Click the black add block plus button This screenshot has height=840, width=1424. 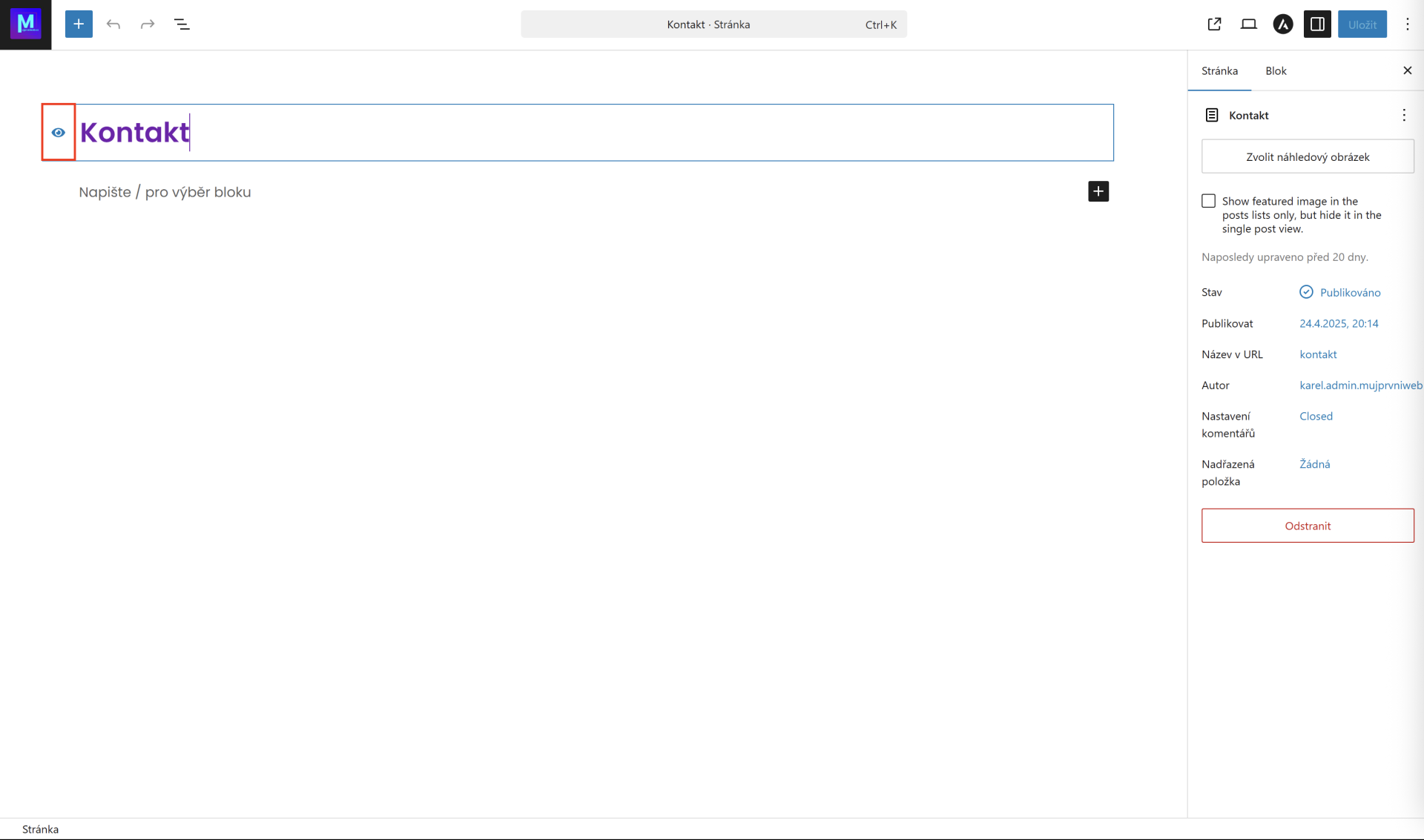click(1098, 191)
